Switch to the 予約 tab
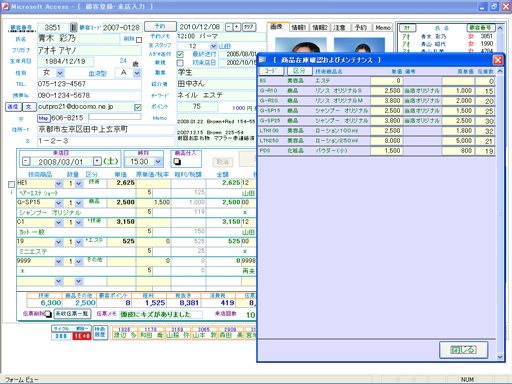The height and width of the screenshot is (384, 512). (x=361, y=28)
